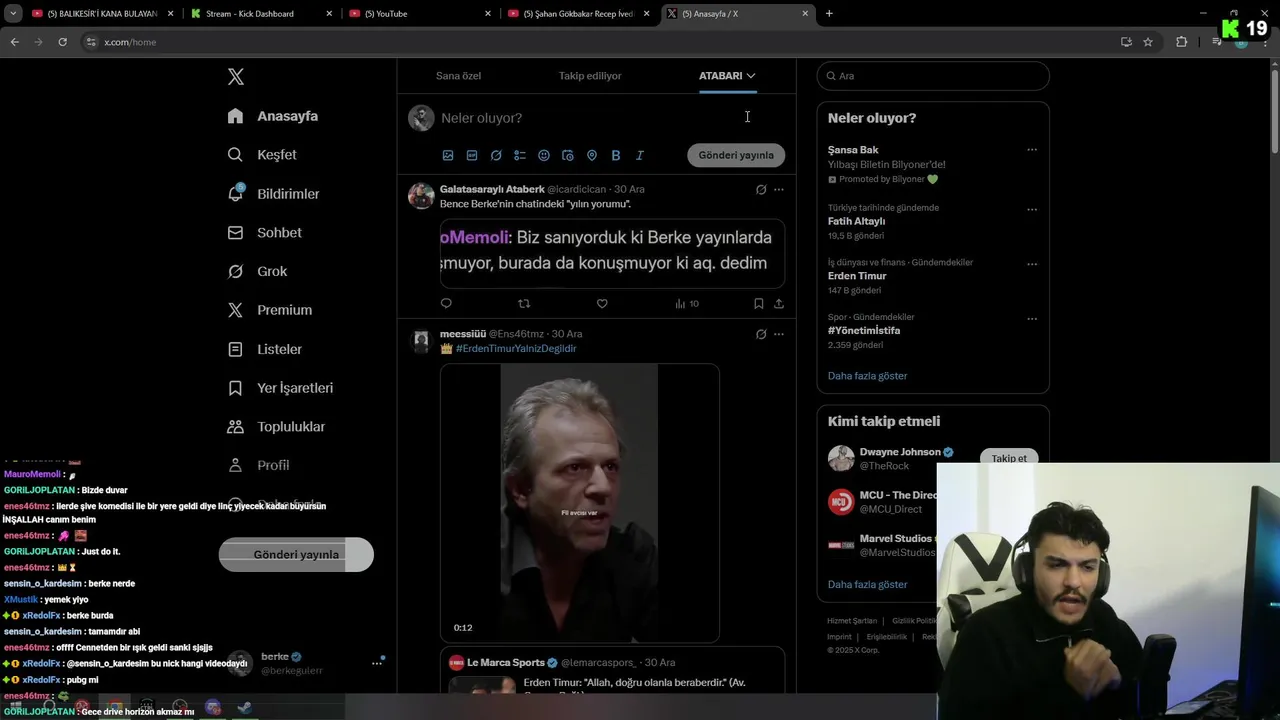
Task: Bookmark this page star icon
Action: (x=1148, y=42)
